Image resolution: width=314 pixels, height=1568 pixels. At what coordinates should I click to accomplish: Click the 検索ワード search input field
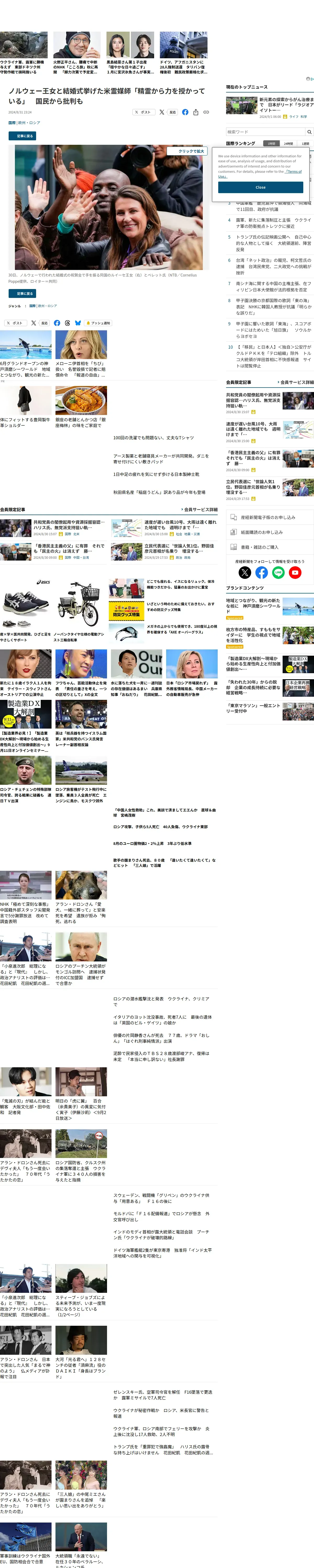[265, 131]
